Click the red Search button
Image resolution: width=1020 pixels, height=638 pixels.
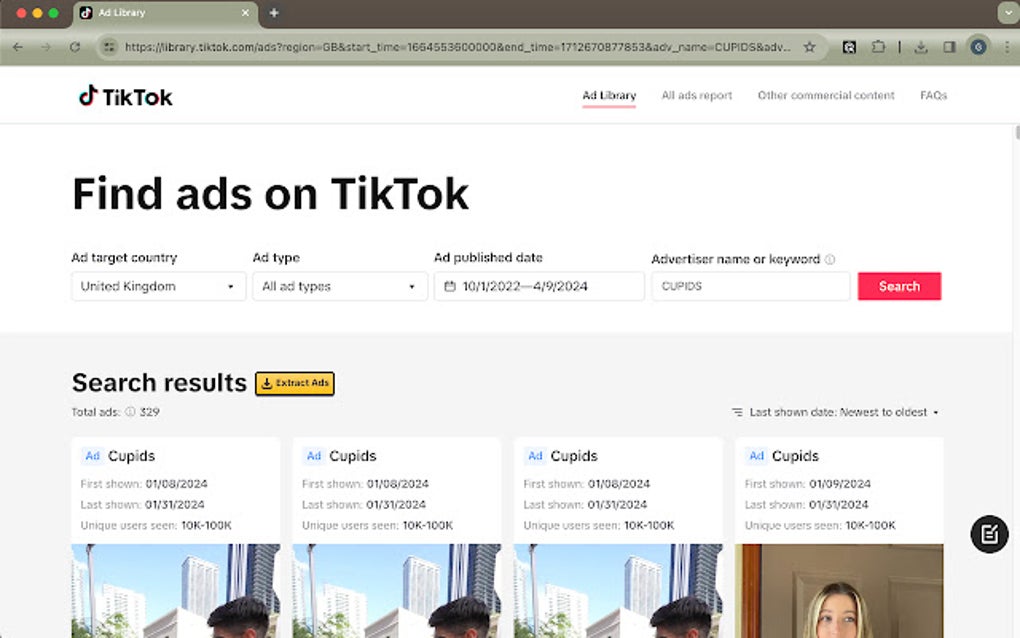pyautogui.click(x=899, y=286)
